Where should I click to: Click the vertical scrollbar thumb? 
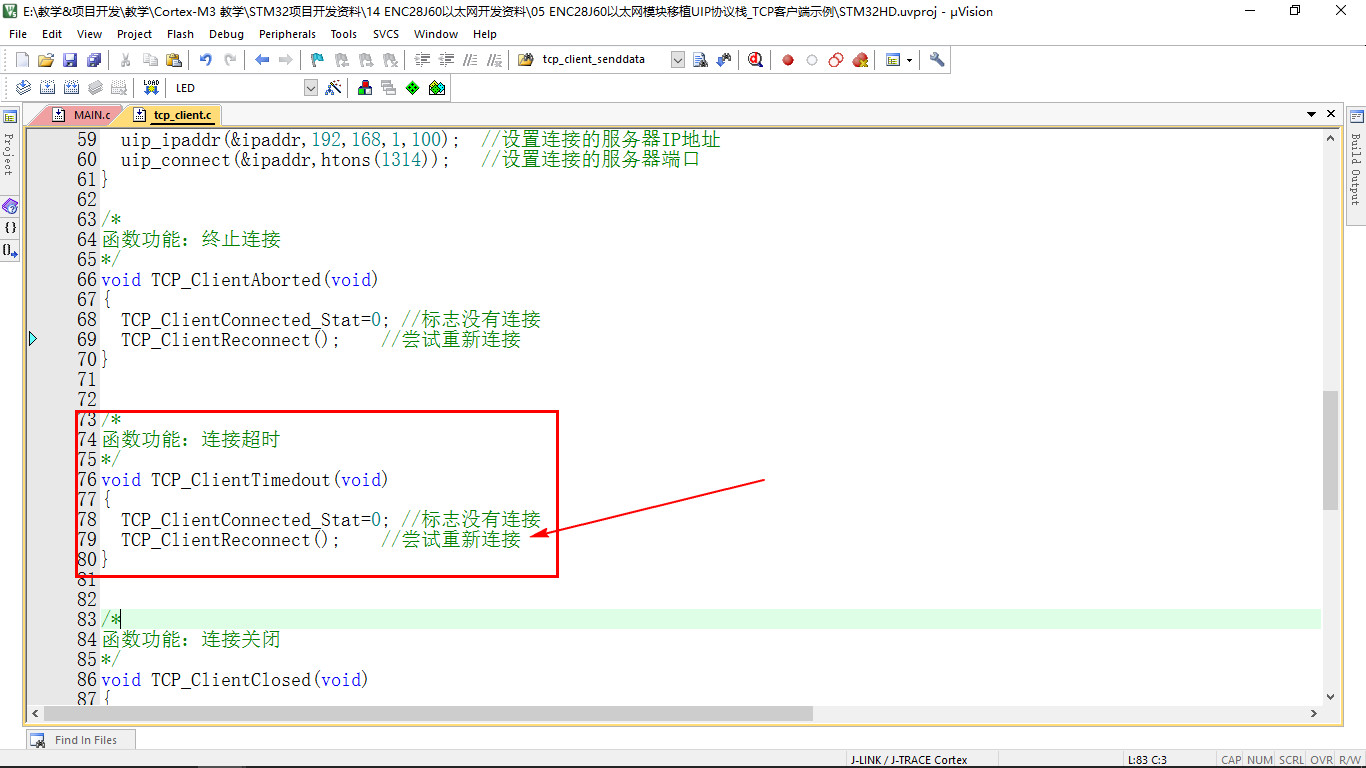click(1330, 450)
